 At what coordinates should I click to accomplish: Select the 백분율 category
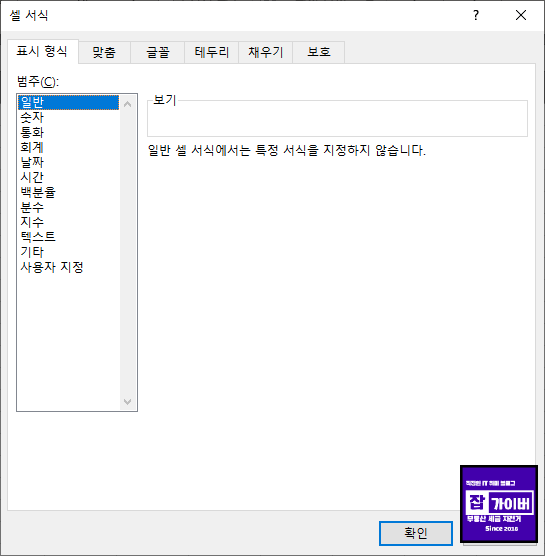(x=68, y=192)
